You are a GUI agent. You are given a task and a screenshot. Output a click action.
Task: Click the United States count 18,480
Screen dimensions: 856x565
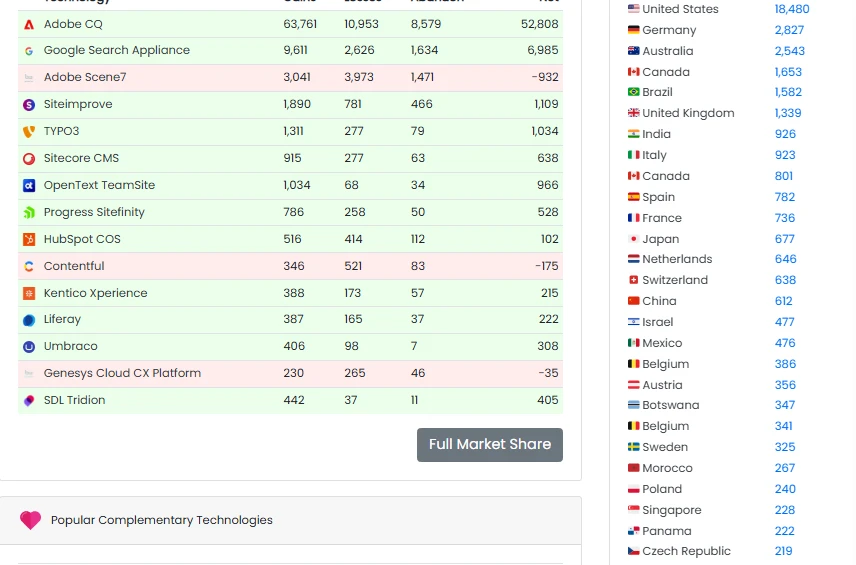792,9
